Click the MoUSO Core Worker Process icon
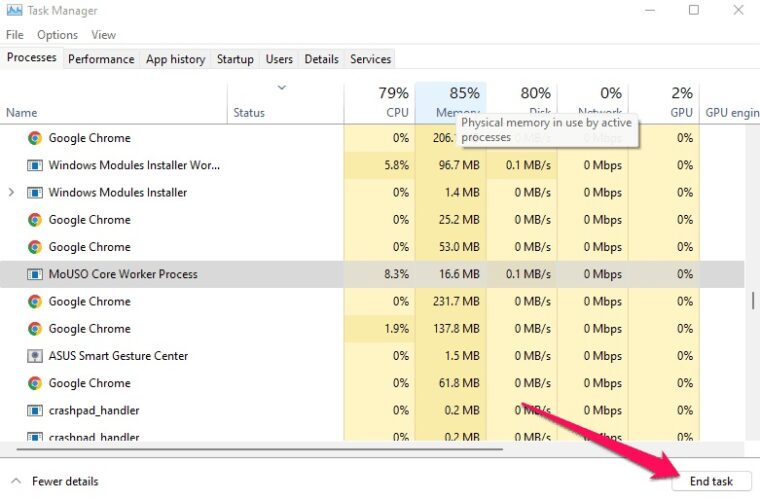The width and height of the screenshot is (760, 500). click(x=34, y=274)
